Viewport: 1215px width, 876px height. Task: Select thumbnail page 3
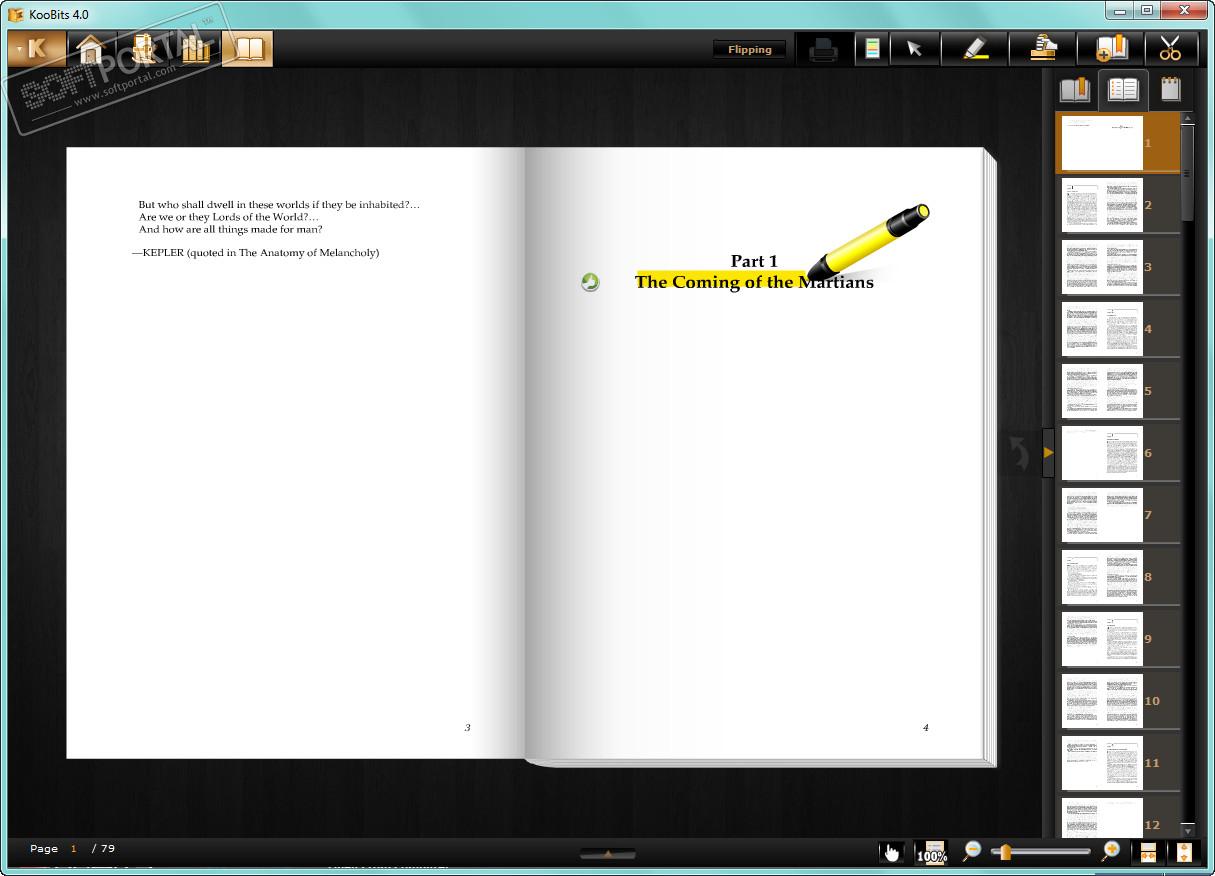1118,267
